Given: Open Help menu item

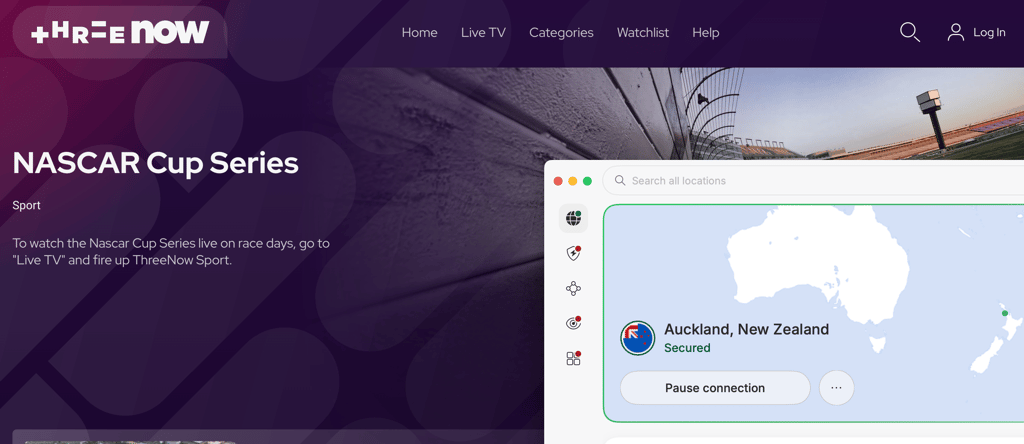Looking at the screenshot, I should click(x=705, y=33).
